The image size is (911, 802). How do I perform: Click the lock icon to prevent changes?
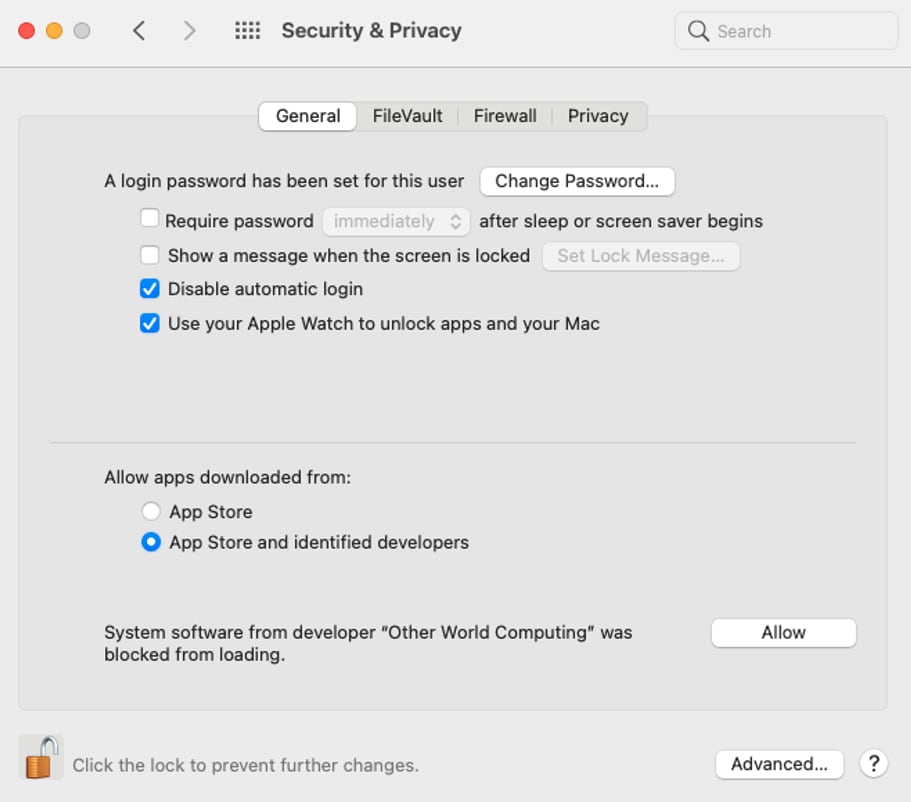click(40, 758)
